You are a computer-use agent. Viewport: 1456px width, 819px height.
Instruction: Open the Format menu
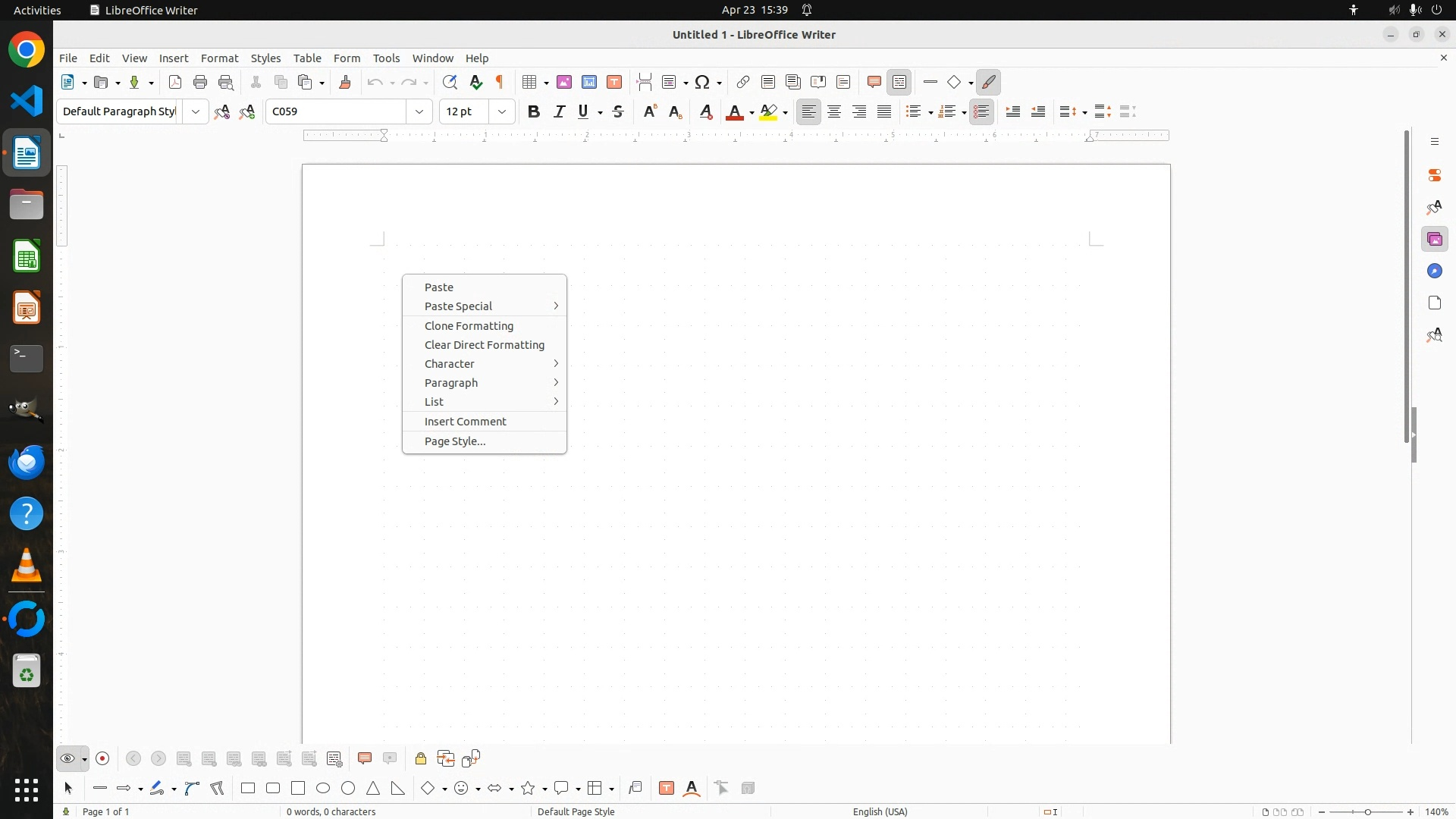click(x=219, y=58)
